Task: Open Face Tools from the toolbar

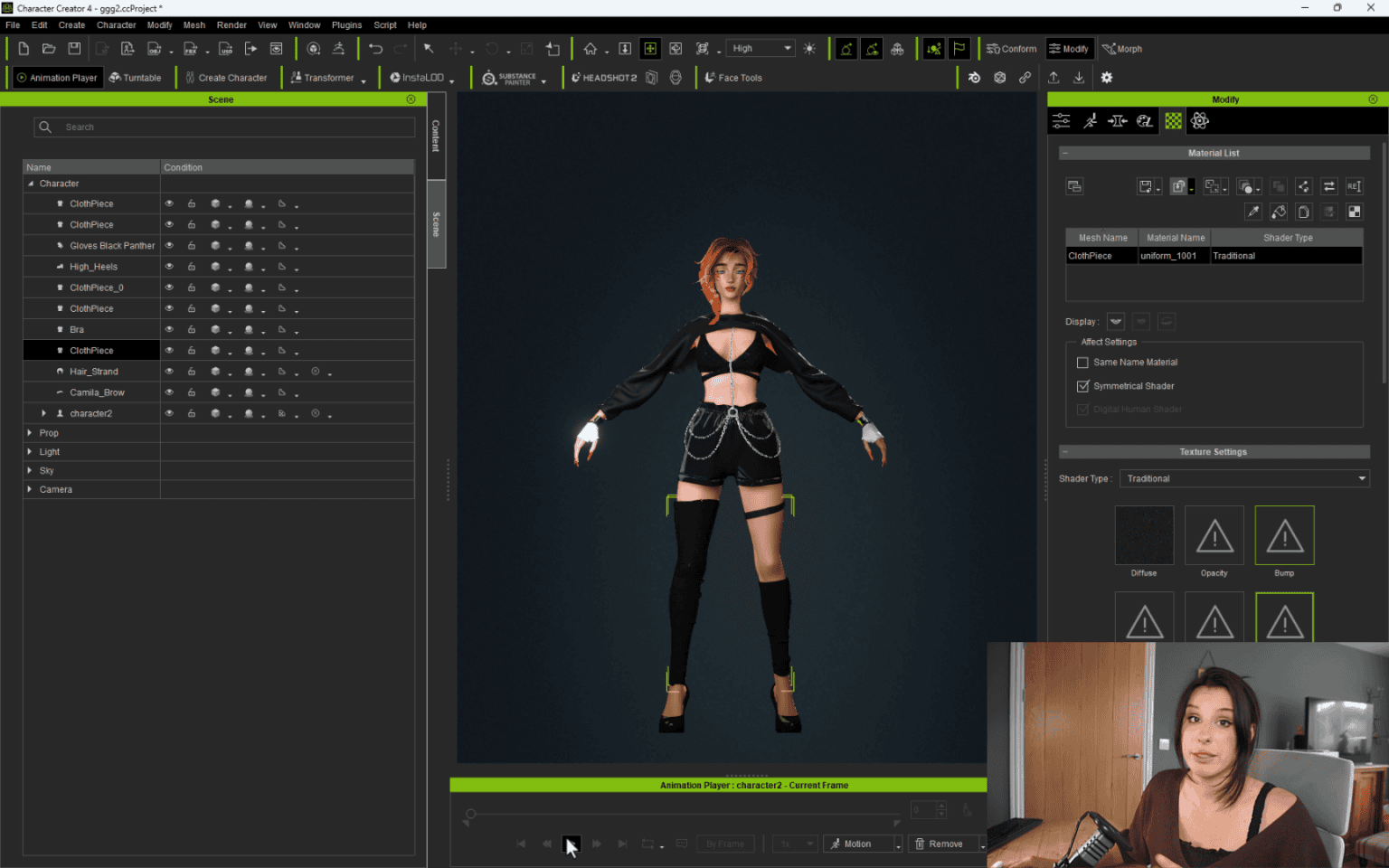Action: point(732,78)
